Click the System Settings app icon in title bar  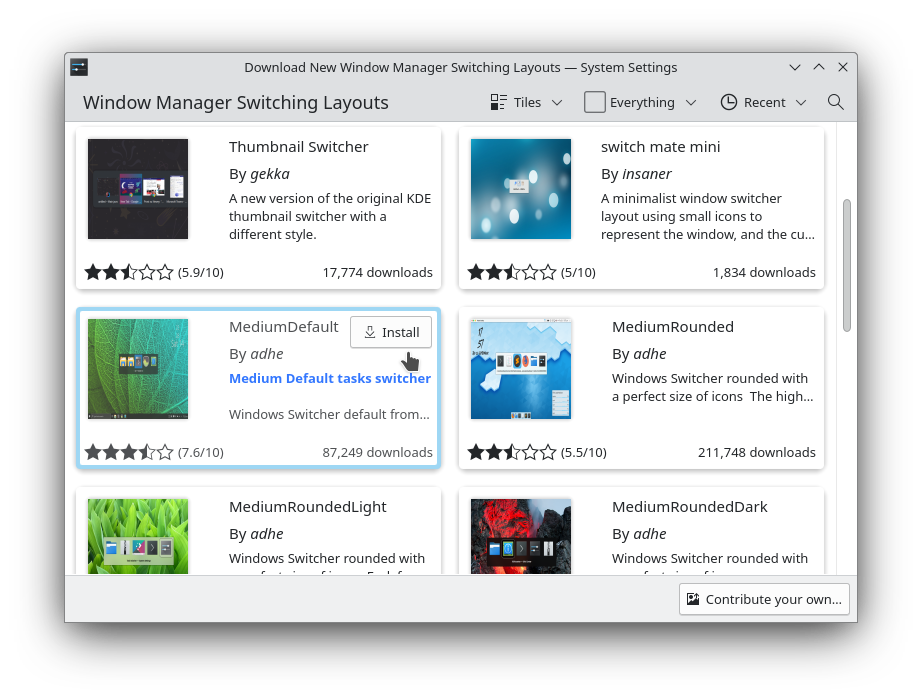click(x=79, y=67)
